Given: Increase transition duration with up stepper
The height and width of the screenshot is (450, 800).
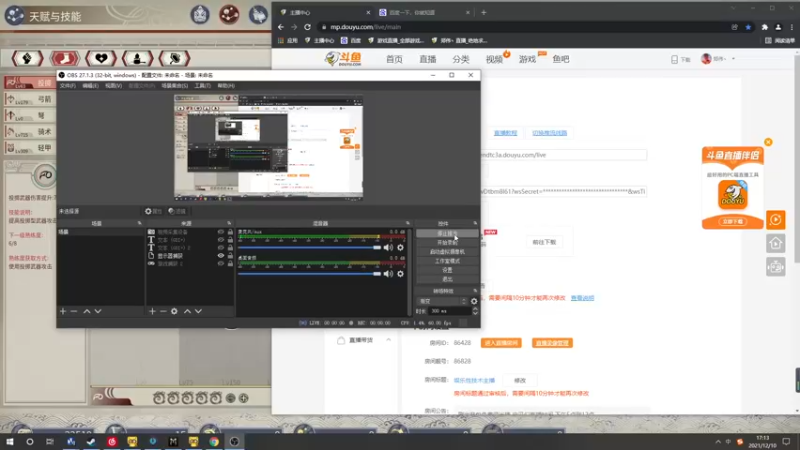Looking at the screenshot, I should (x=475, y=309).
